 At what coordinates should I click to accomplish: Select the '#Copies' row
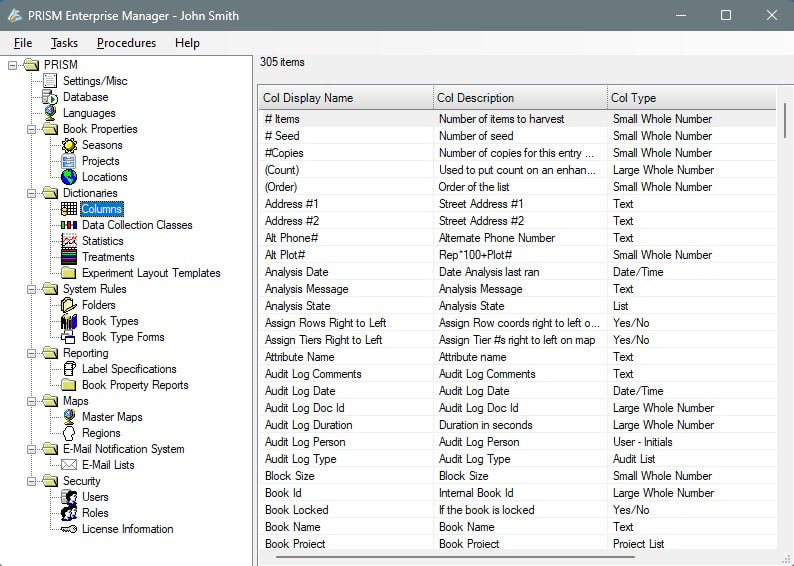point(517,153)
